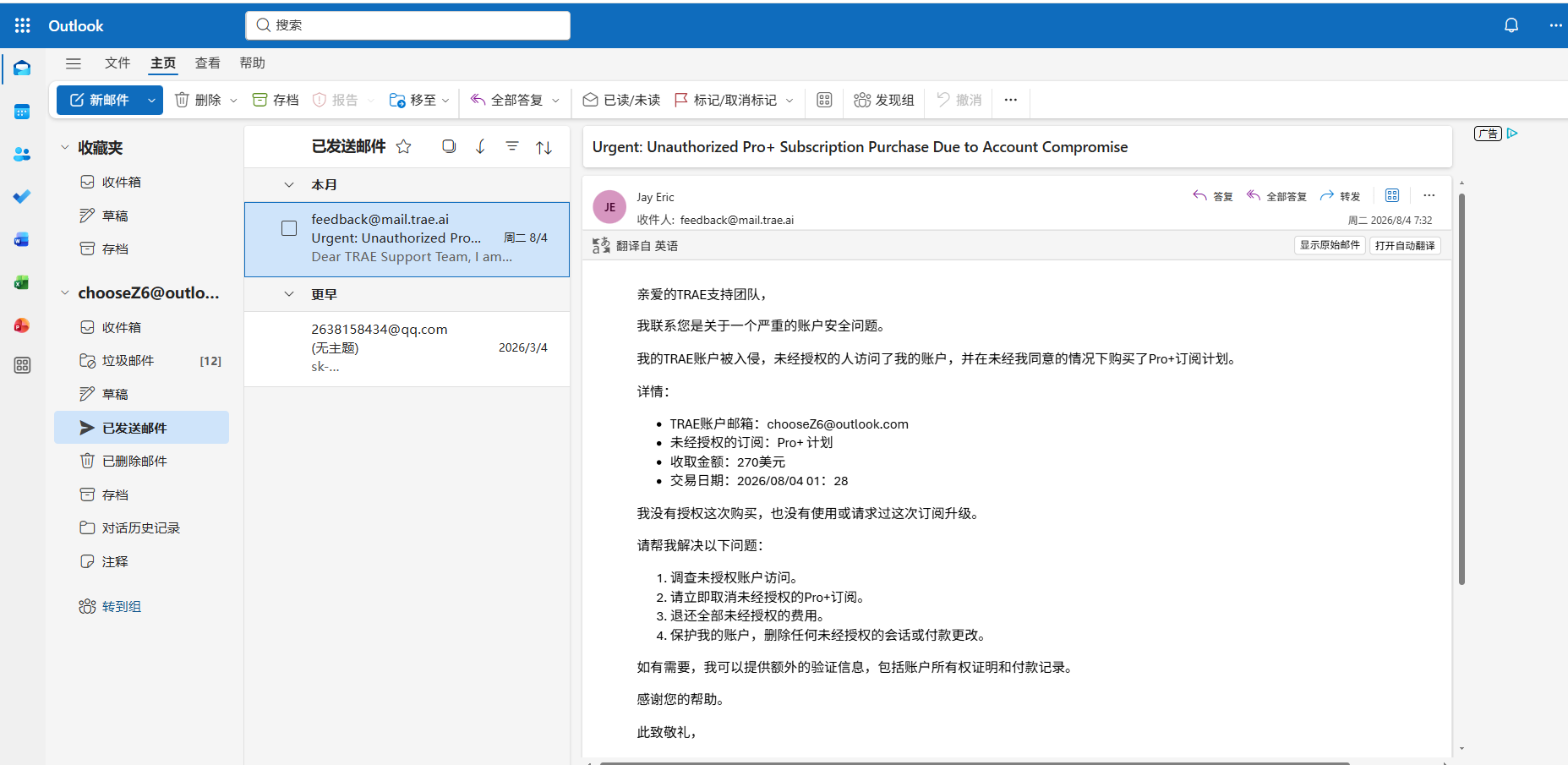Screen dimensions: 1568x765
Task: Open the app launcher grid
Action: pyautogui.click(x=23, y=25)
